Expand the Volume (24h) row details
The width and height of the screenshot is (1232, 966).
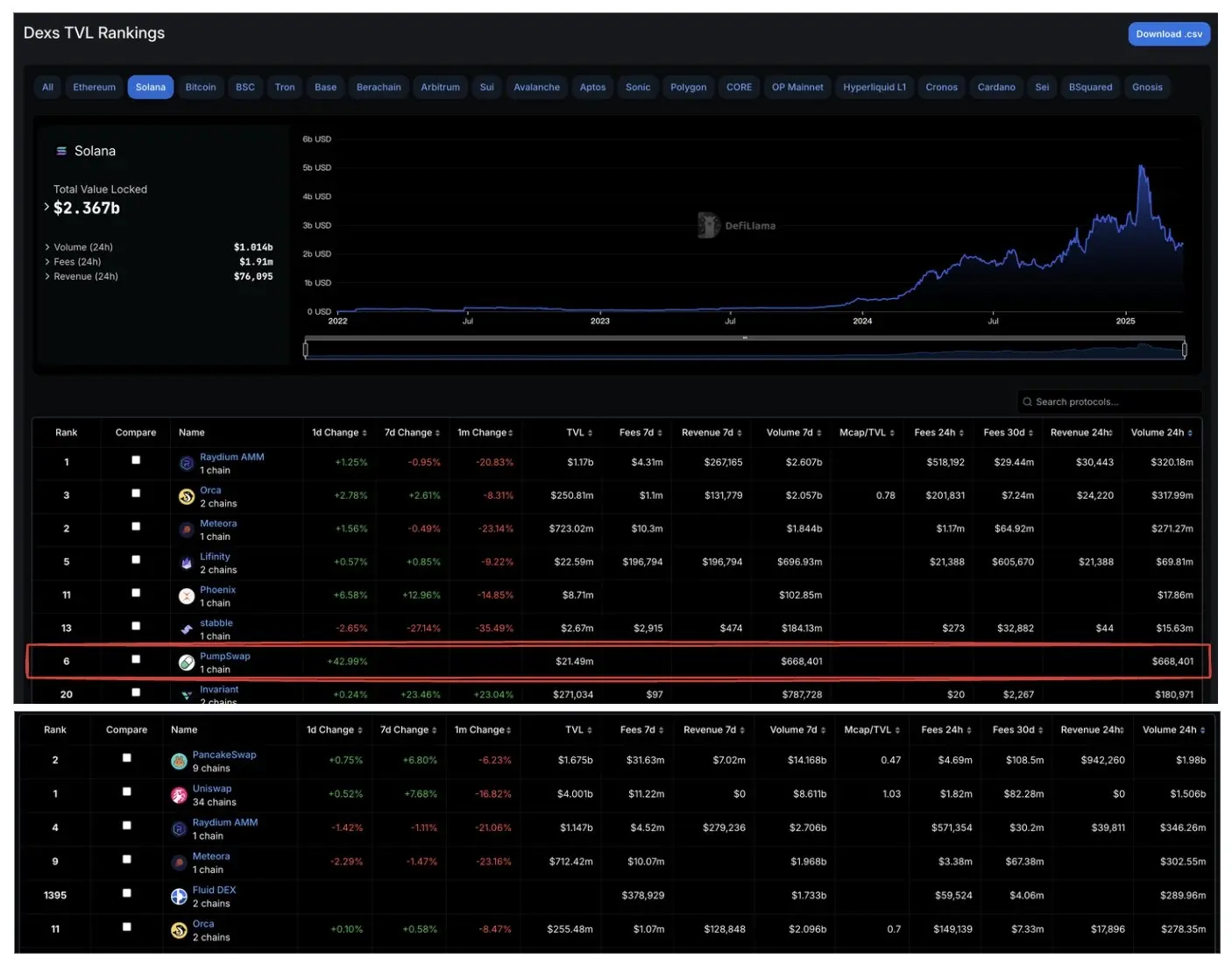pos(48,246)
